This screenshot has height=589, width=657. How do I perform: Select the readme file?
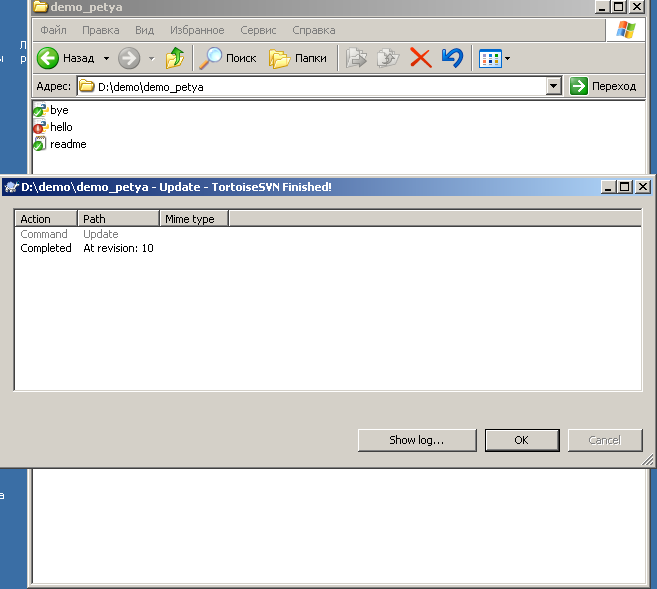click(x=60, y=144)
